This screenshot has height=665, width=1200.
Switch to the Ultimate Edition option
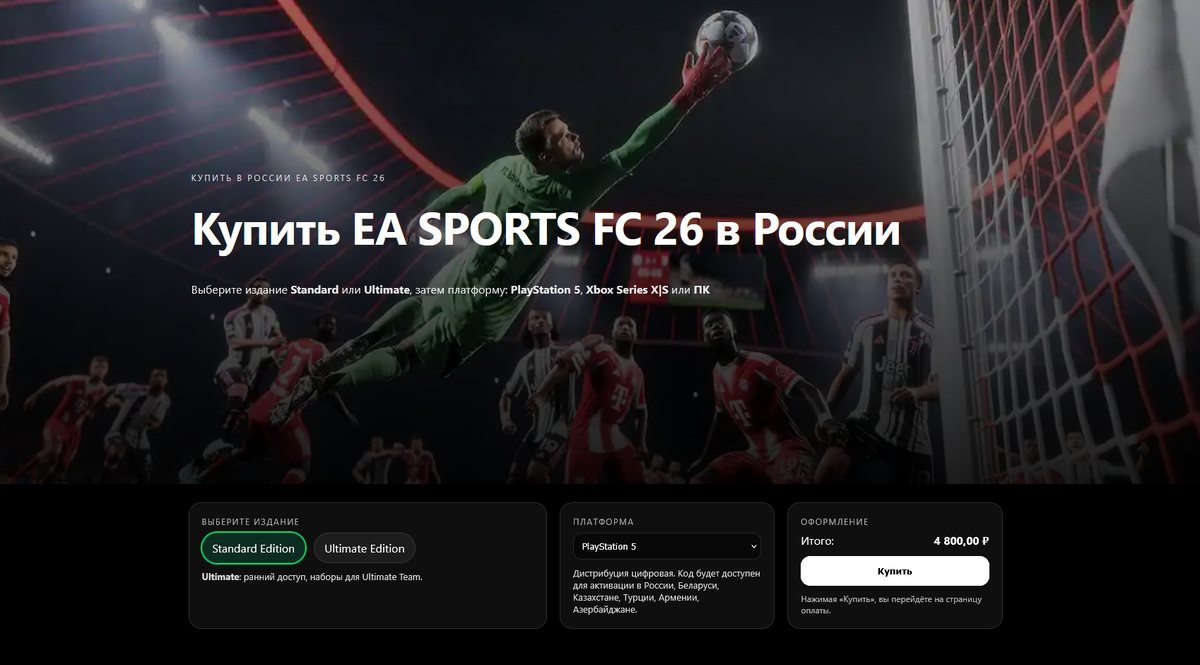coord(364,548)
